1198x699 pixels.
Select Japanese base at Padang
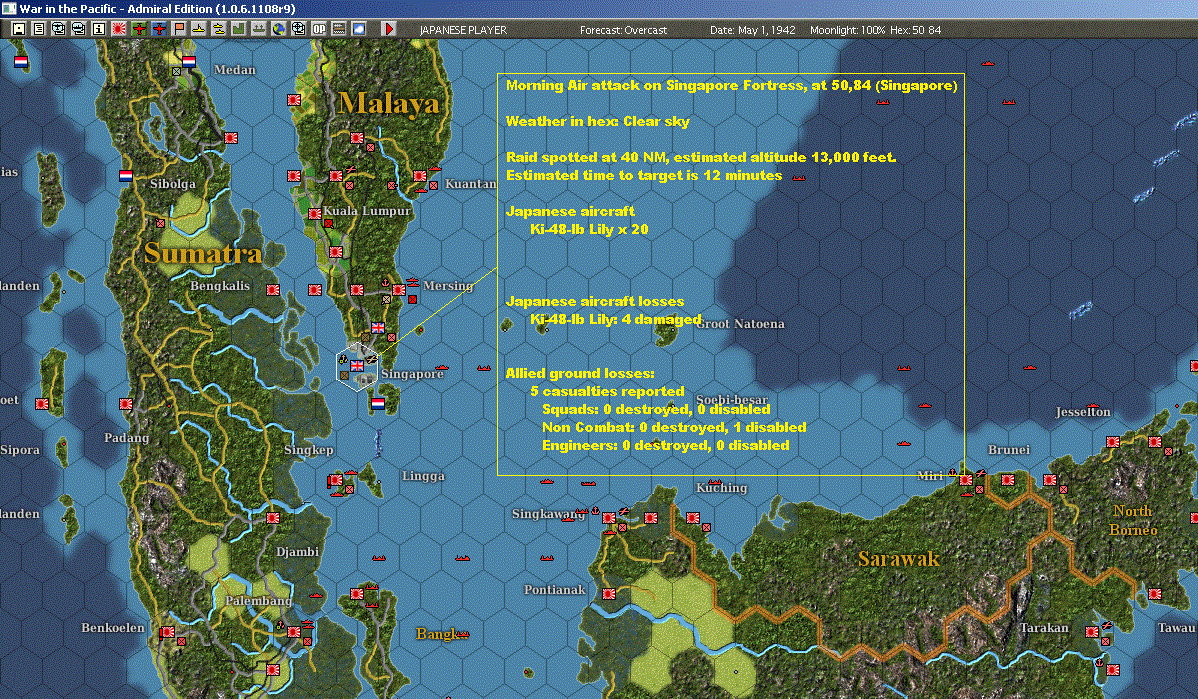tap(126, 403)
